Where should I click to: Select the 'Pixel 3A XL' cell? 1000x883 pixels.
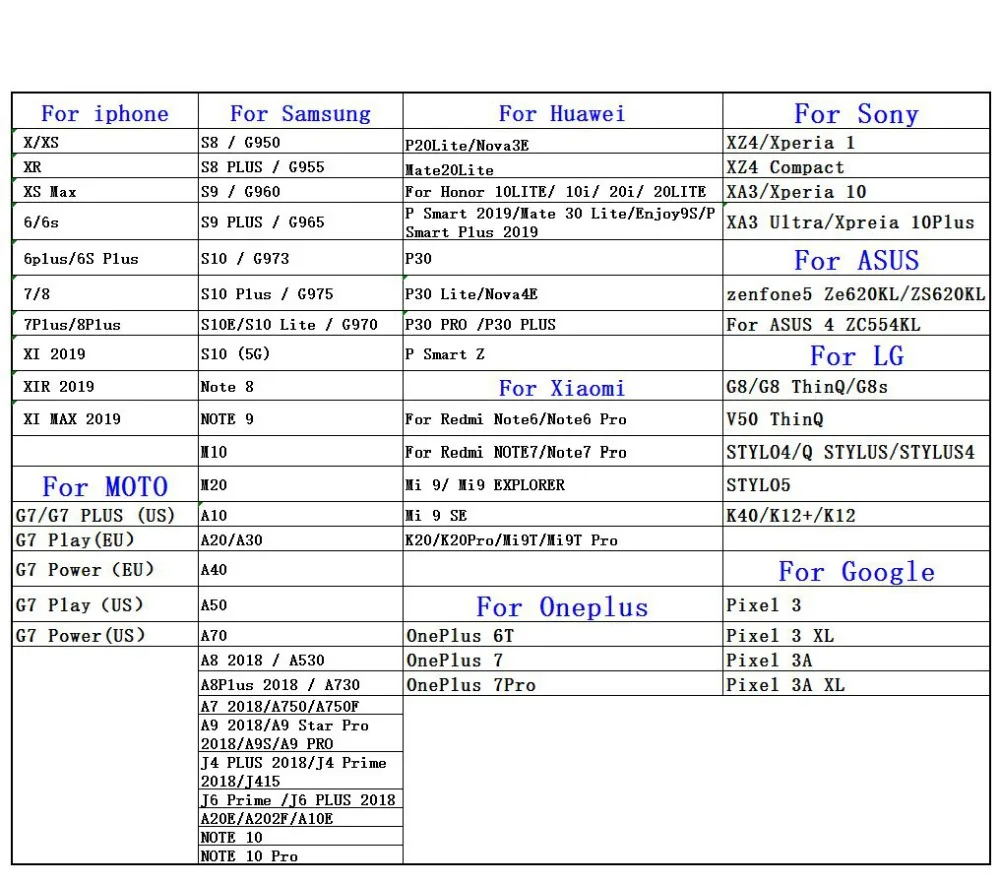[857, 683]
